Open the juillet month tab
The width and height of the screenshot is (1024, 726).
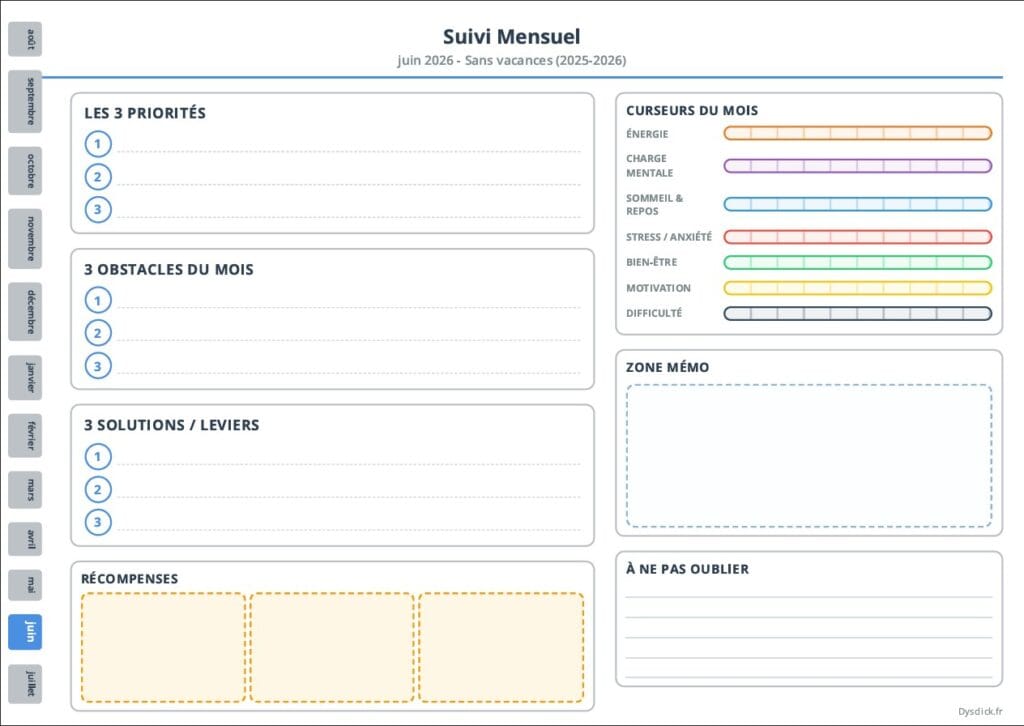pyautogui.click(x=25, y=684)
